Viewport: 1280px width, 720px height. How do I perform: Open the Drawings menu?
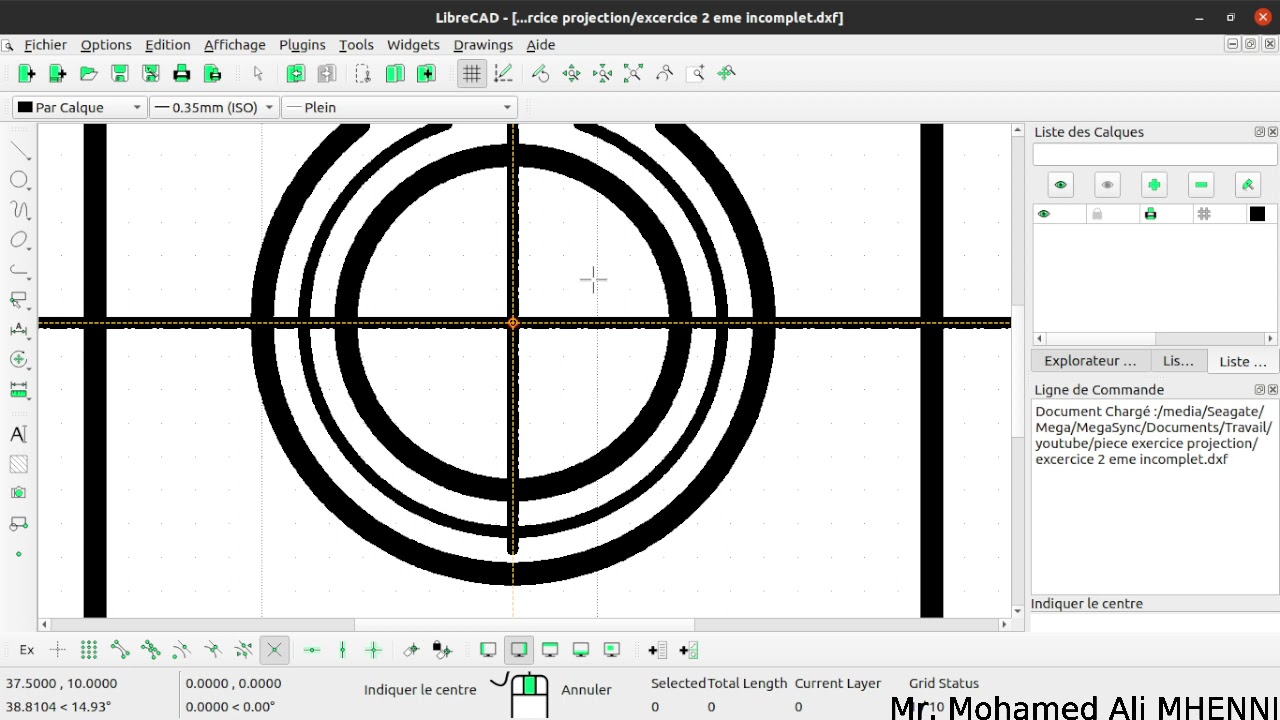[x=483, y=45]
